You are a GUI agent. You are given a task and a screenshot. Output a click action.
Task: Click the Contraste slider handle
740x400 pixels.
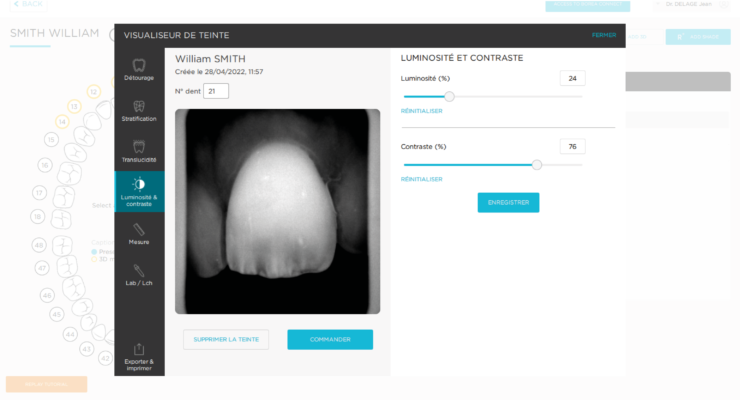[537, 165]
